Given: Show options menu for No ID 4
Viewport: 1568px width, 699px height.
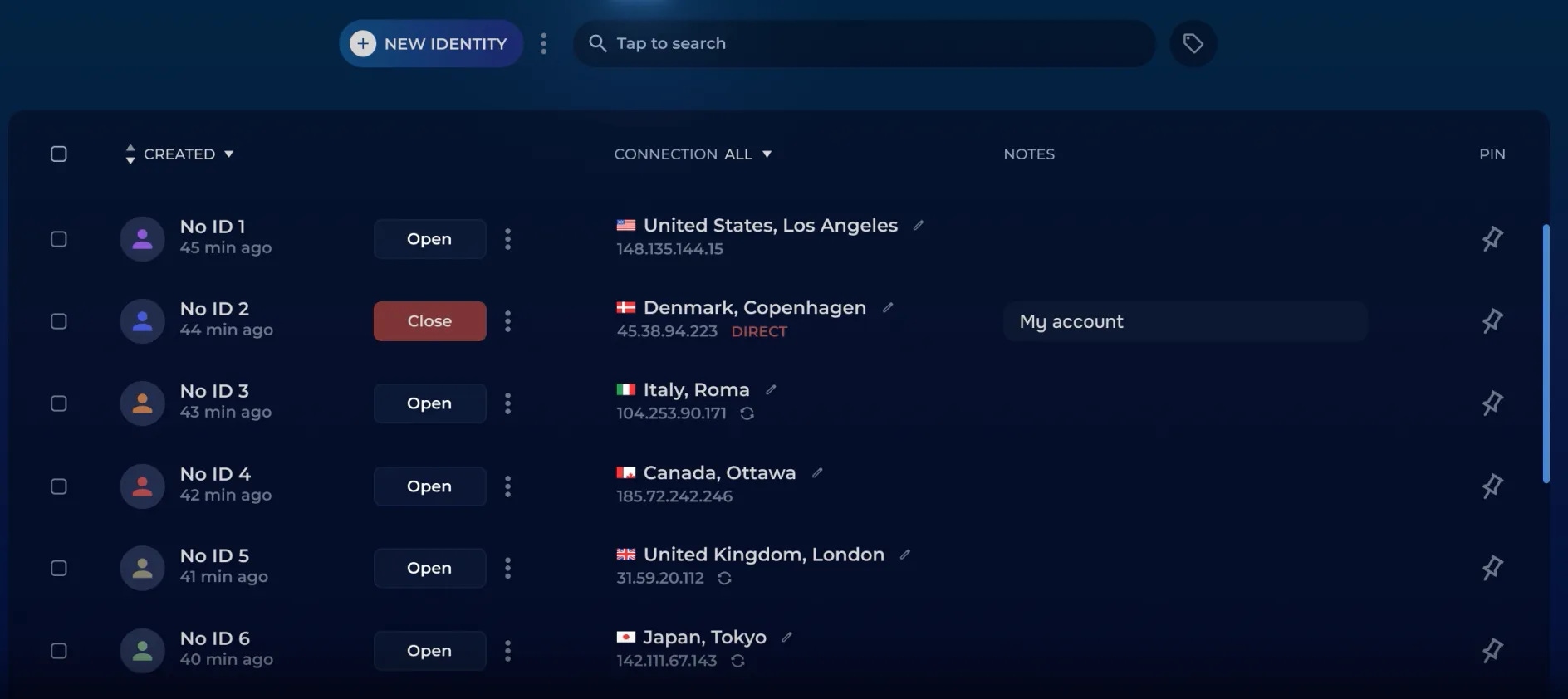Looking at the screenshot, I should (x=507, y=486).
